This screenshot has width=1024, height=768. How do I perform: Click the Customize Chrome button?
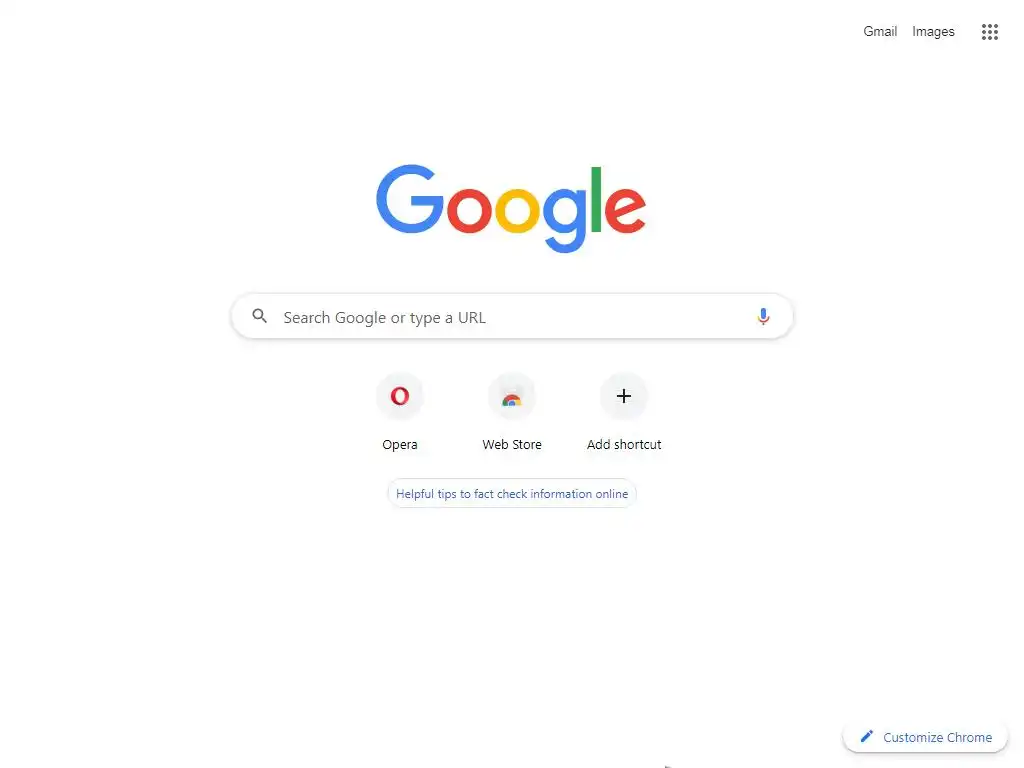pos(925,737)
